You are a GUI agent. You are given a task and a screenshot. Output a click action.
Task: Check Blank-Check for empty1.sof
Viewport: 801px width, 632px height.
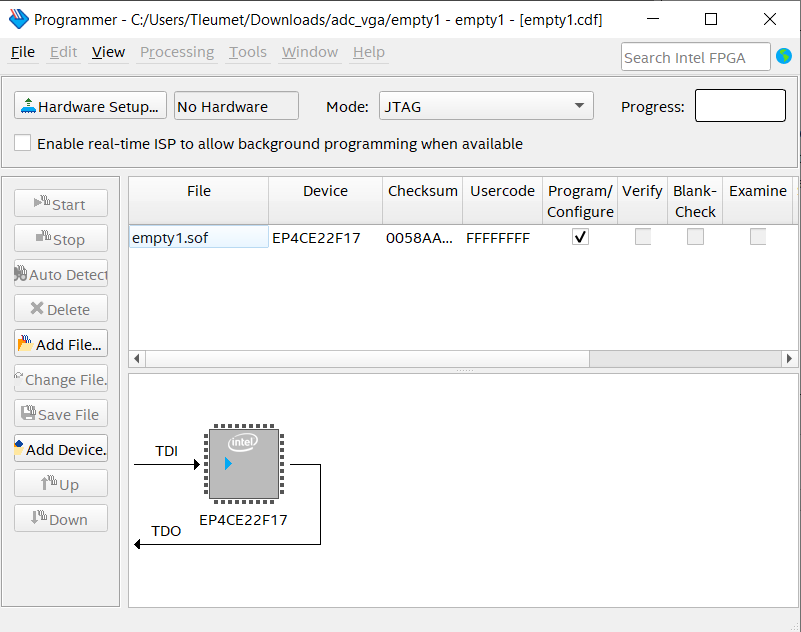[695, 237]
